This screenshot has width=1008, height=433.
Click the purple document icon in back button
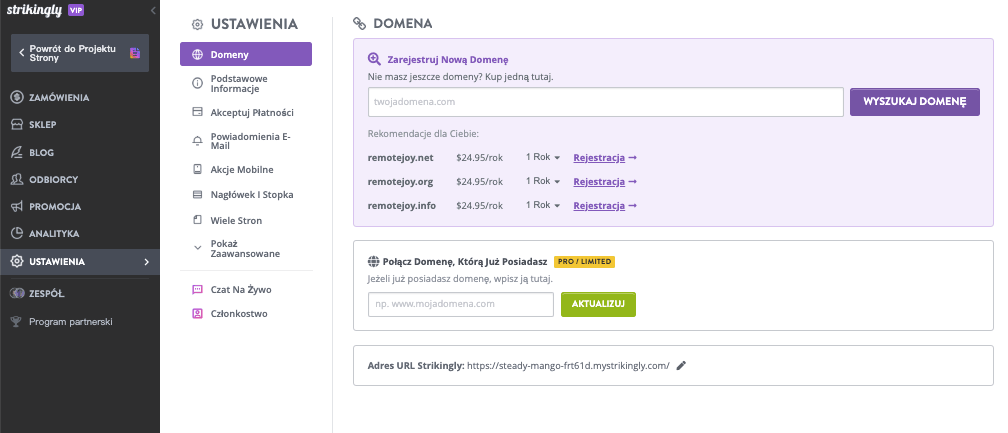[135, 53]
